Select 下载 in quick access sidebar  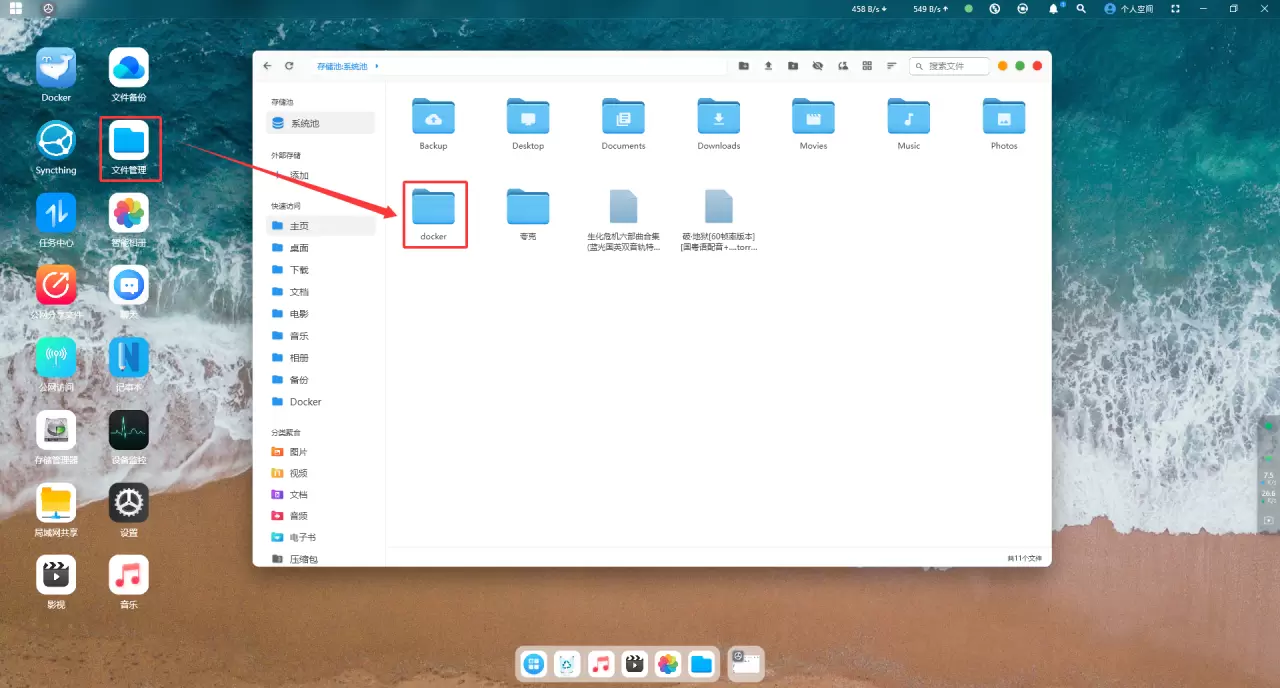coord(299,270)
